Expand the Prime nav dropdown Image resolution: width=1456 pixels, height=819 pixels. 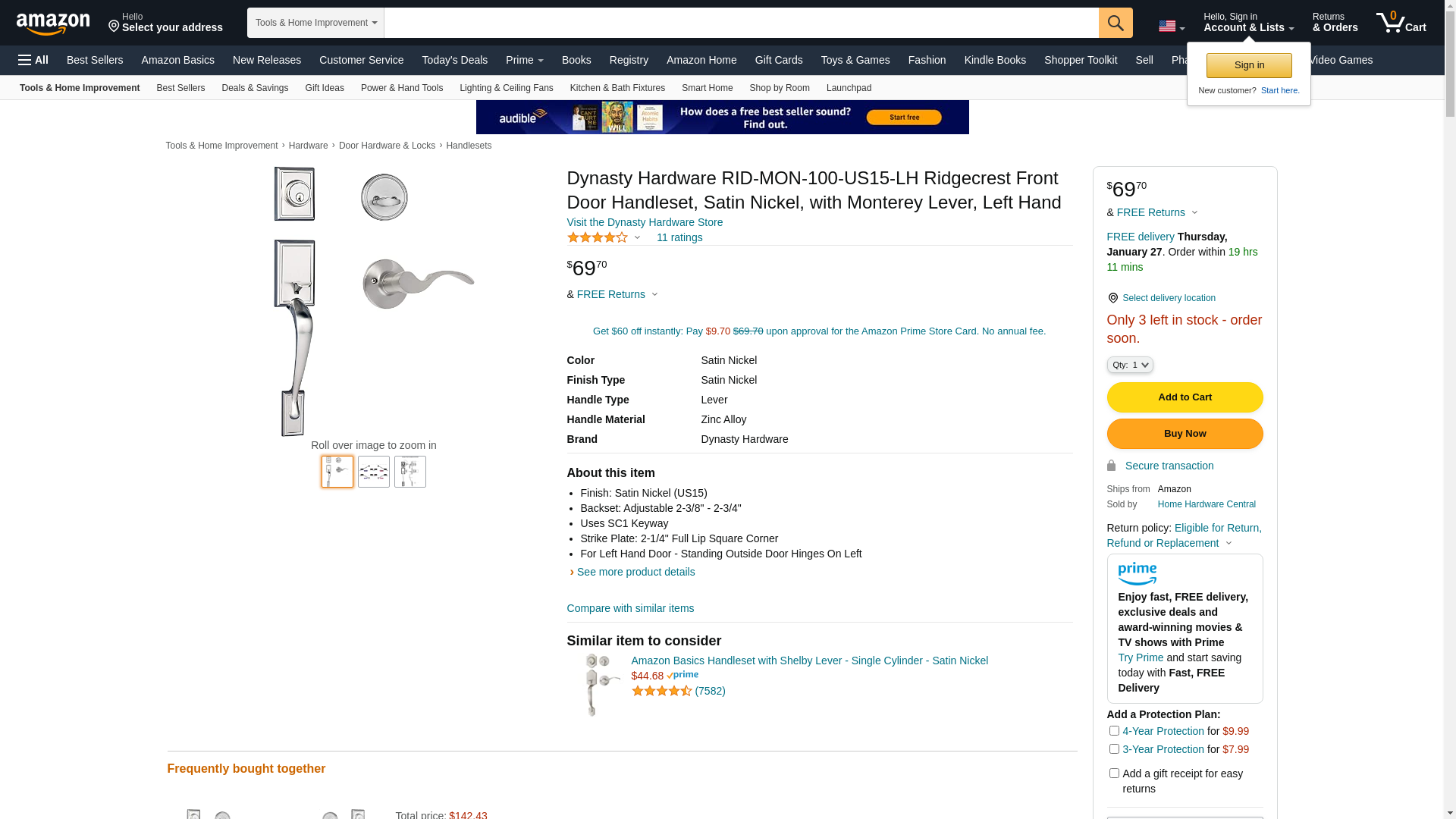(x=525, y=60)
